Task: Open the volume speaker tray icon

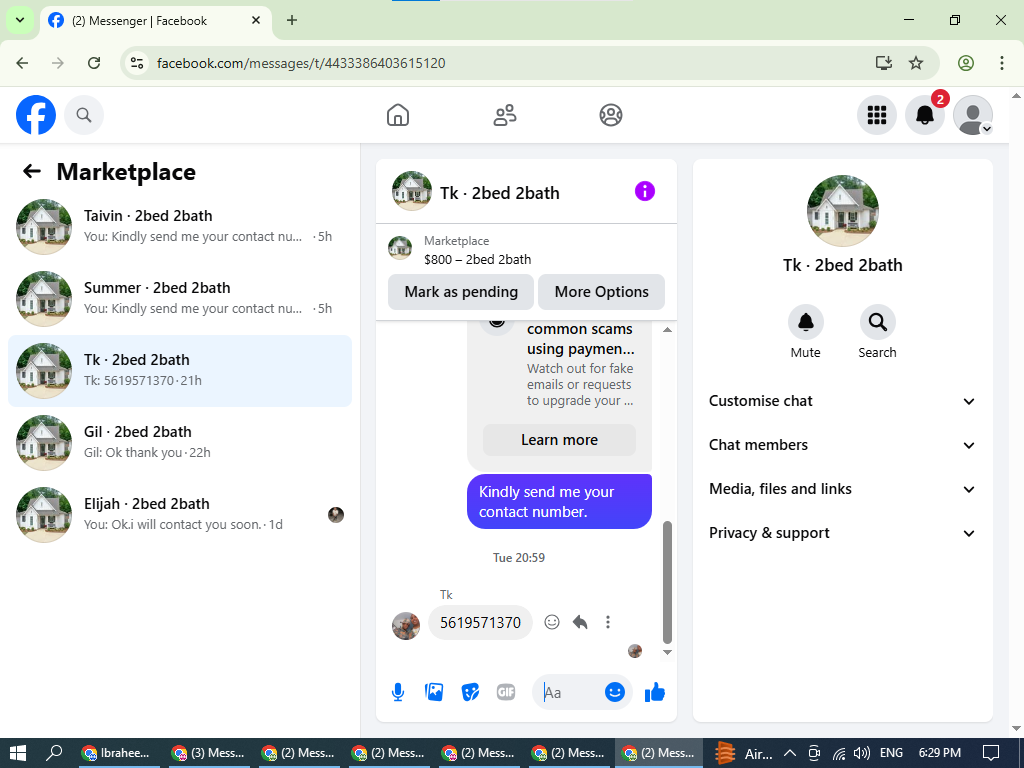Action: tap(861, 753)
